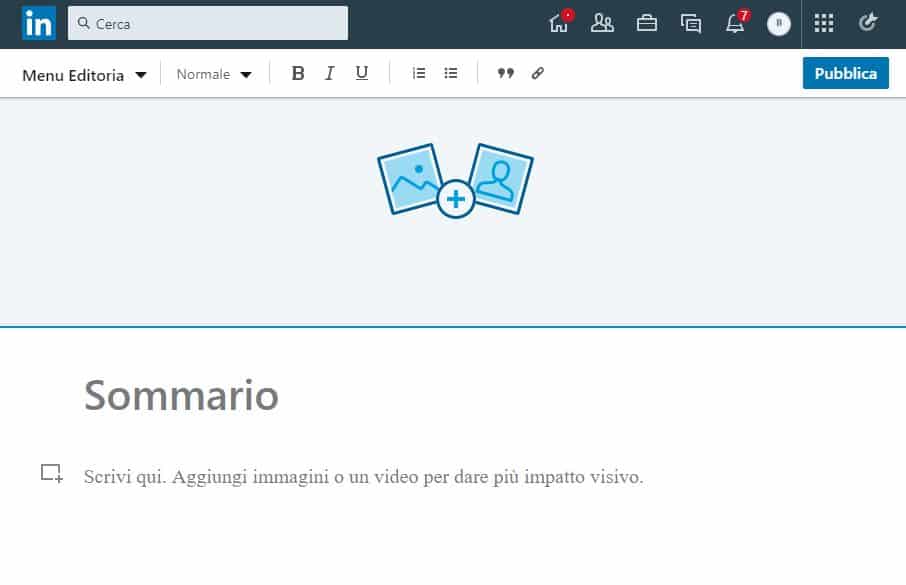Toggle italic text formatting
This screenshot has width=906, height=585.
click(x=329, y=73)
